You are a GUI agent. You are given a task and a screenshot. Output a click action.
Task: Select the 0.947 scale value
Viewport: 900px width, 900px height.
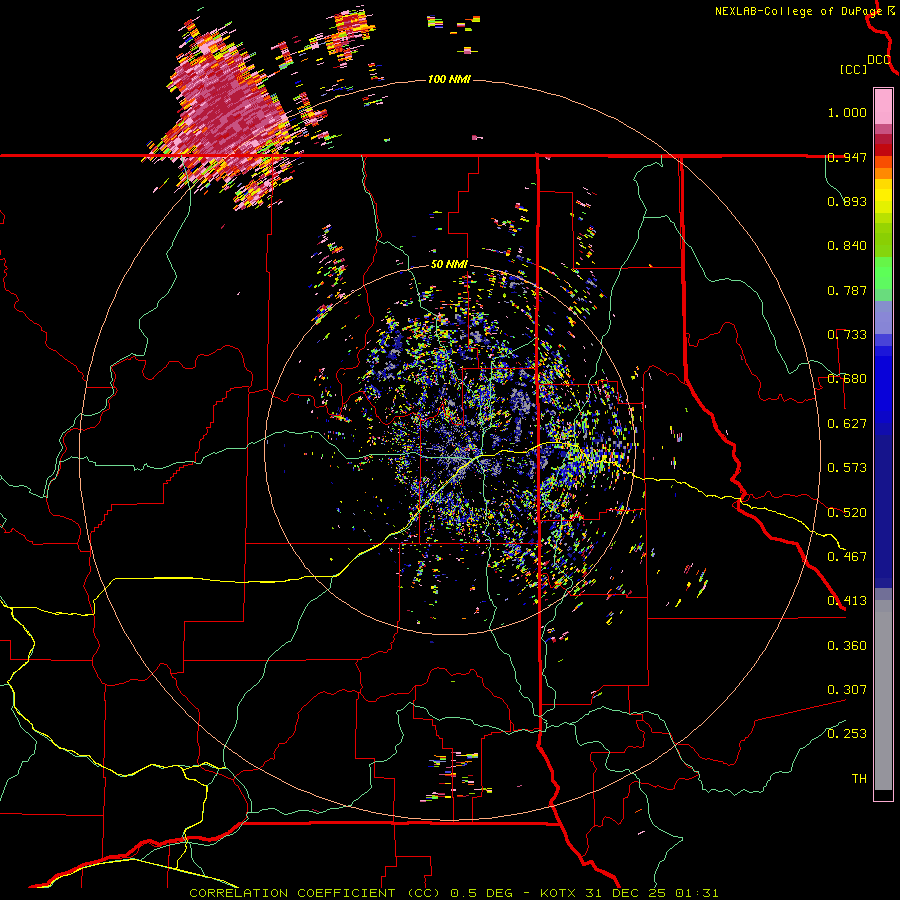847,157
